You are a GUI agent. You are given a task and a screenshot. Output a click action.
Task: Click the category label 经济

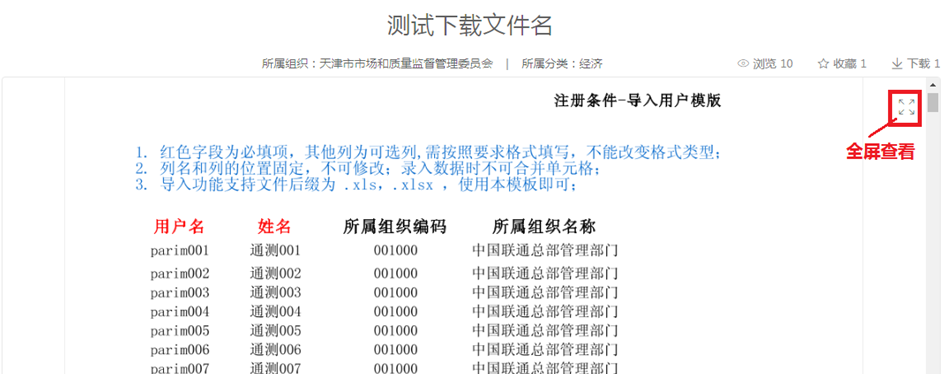pos(591,64)
